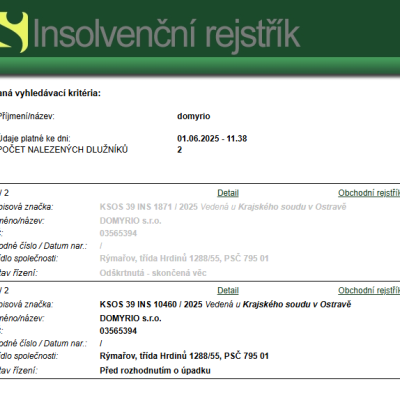This screenshot has width=400, height=400.
Task: Click greyed-out DOMYRIO s.r.o. company name
Action: click(x=130, y=221)
